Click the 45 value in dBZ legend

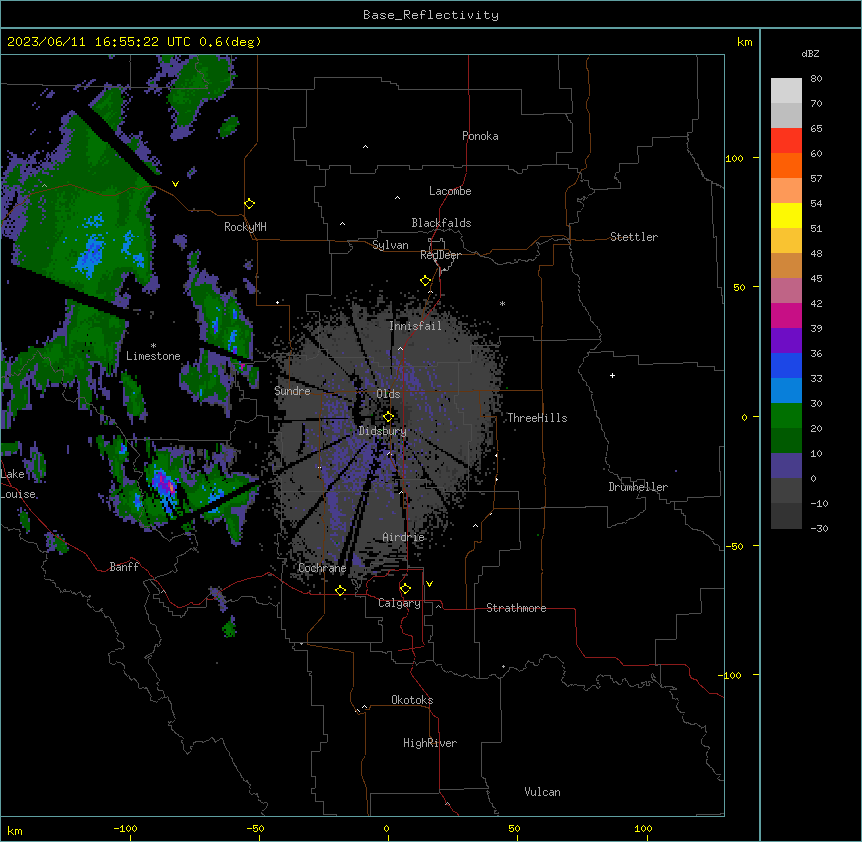pyautogui.click(x=816, y=279)
